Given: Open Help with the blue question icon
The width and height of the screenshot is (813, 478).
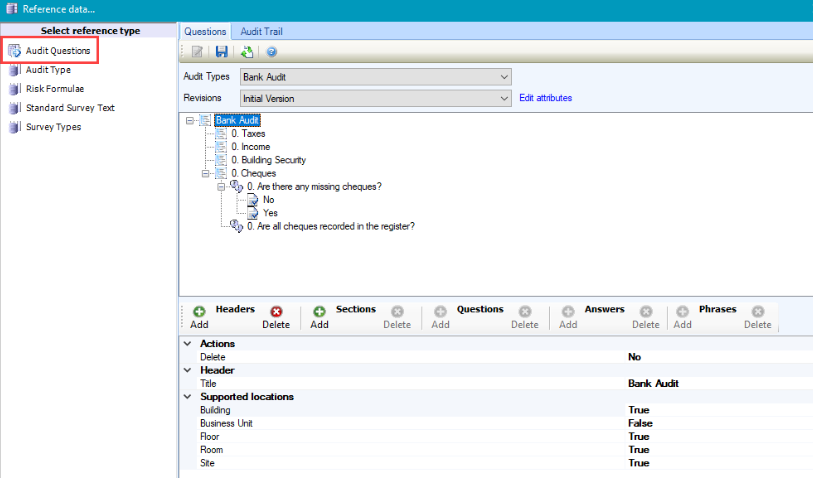Looking at the screenshot, I should 271,51.
